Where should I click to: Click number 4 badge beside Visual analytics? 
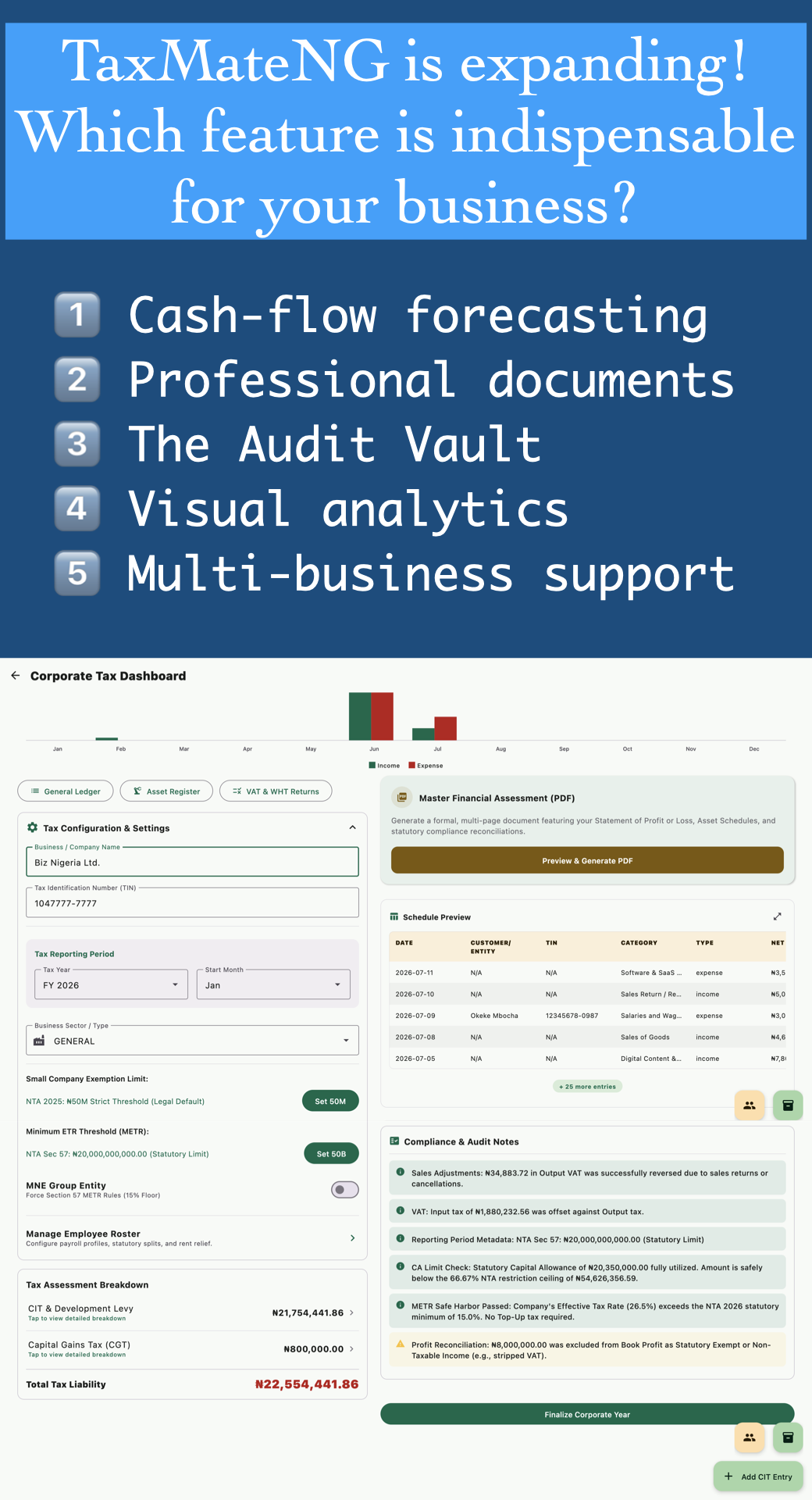click(77, 509)
